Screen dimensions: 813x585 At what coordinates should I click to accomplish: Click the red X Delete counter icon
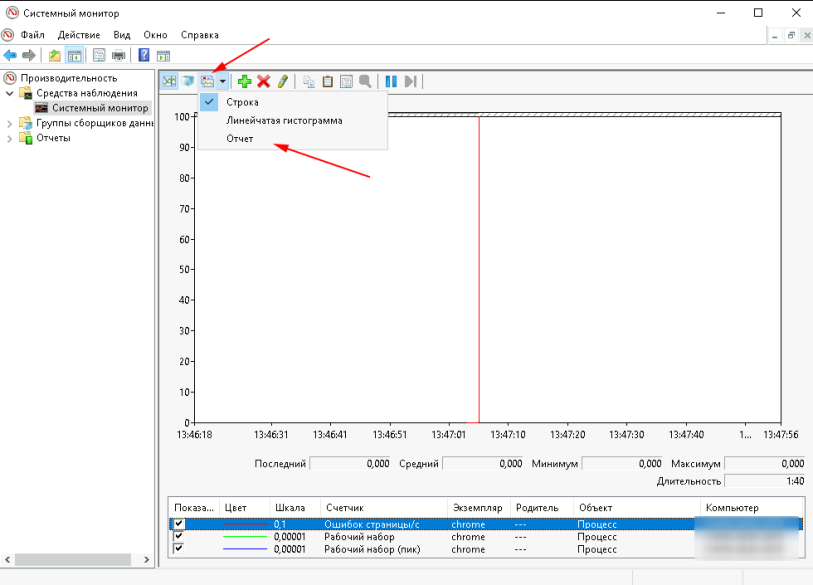coord(264,81)
